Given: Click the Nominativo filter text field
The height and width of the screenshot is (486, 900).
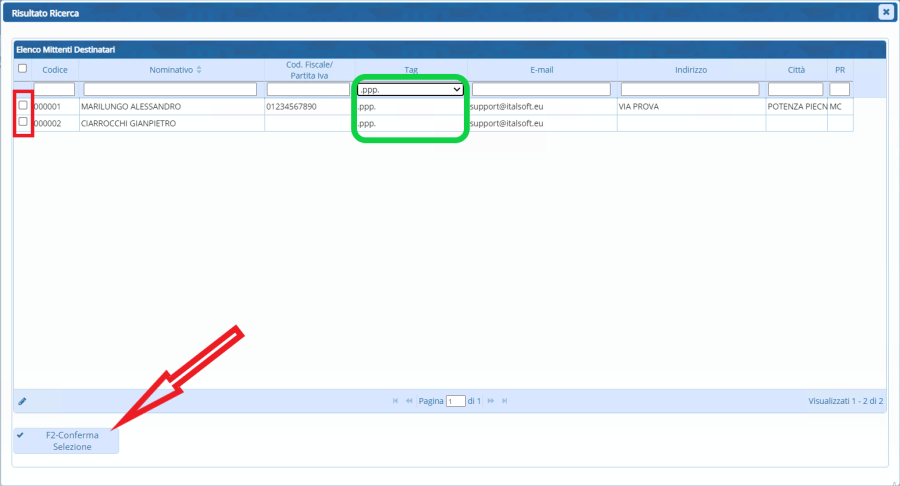Looking at the screenshot, I should coord(170,89).
